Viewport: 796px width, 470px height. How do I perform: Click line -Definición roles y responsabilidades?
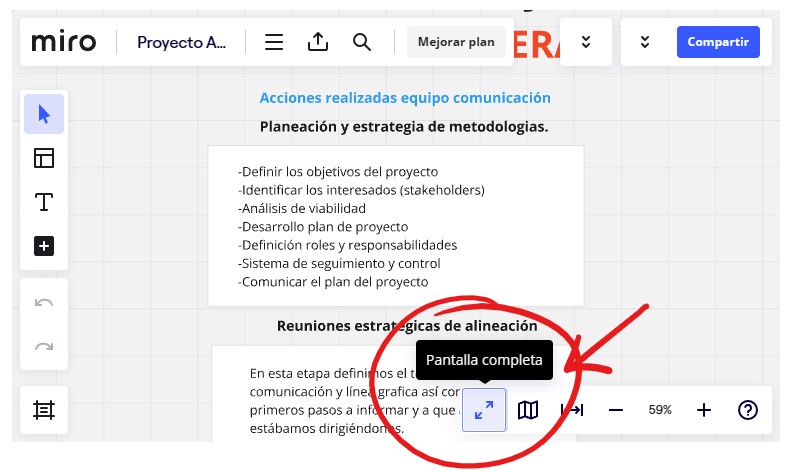coord(347,245)
